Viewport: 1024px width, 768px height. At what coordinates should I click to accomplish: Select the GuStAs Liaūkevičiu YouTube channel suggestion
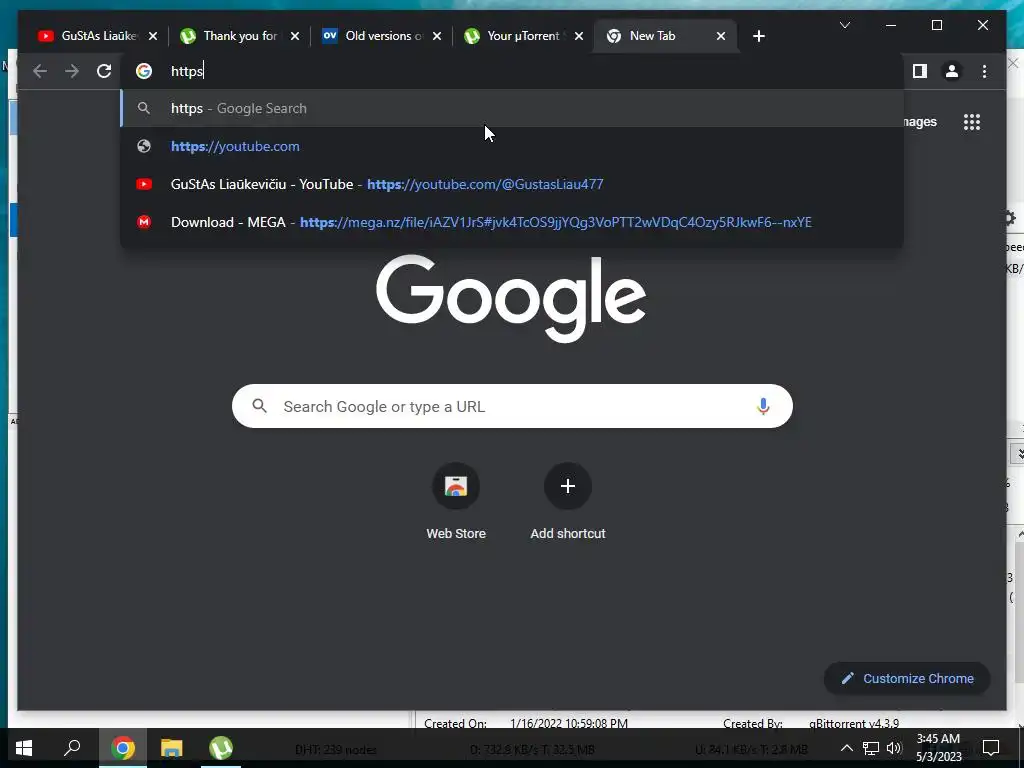[512, 184]
